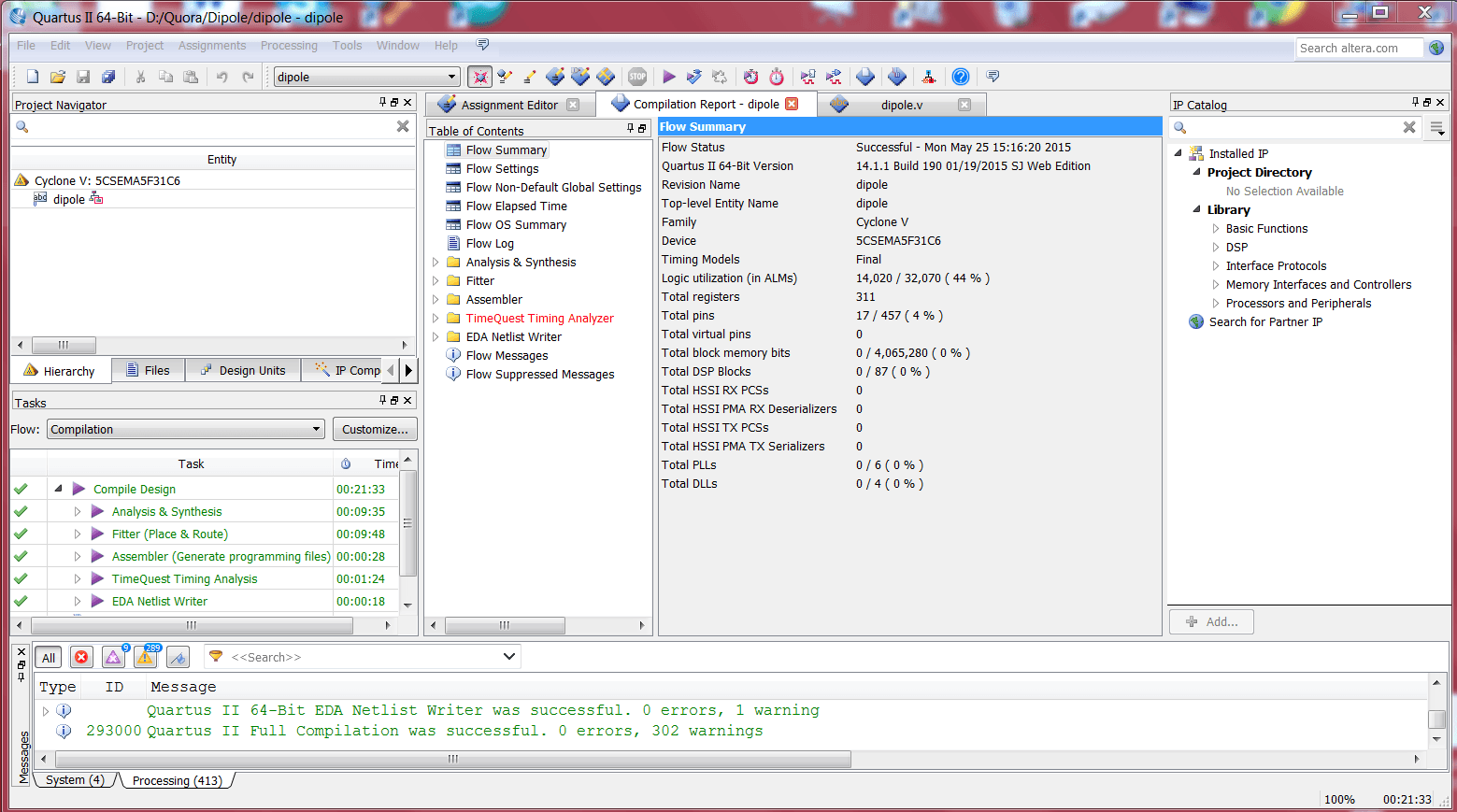Click the highlighted pink toolbar icon beside dipole dropdown
Image resolution: width=1457 pixels, height=812 pixels.
coord(480,77)
